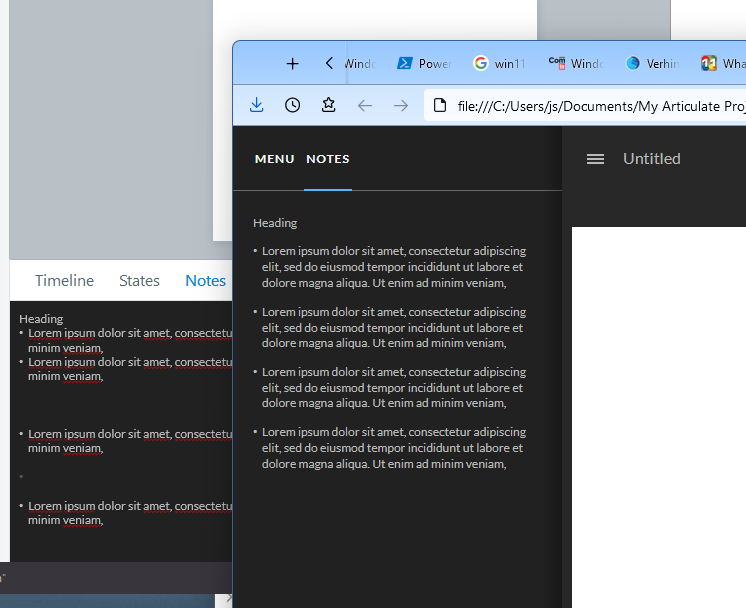
Task: Click Heading text in Storyline notes editor
Action: [x=41, y=319]
